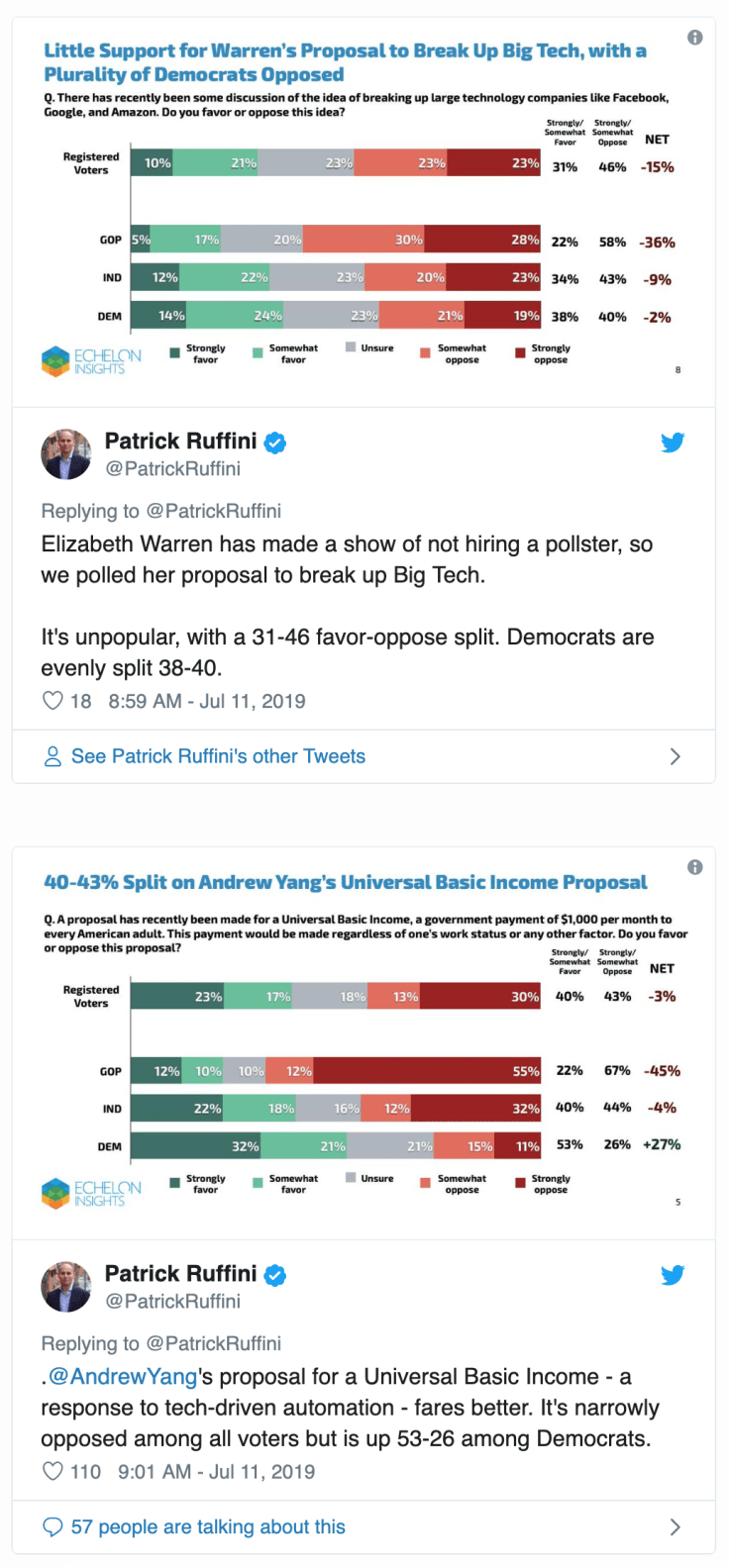Click the info icon on the UBI chart
The image size is (729, 1568).
694,868
